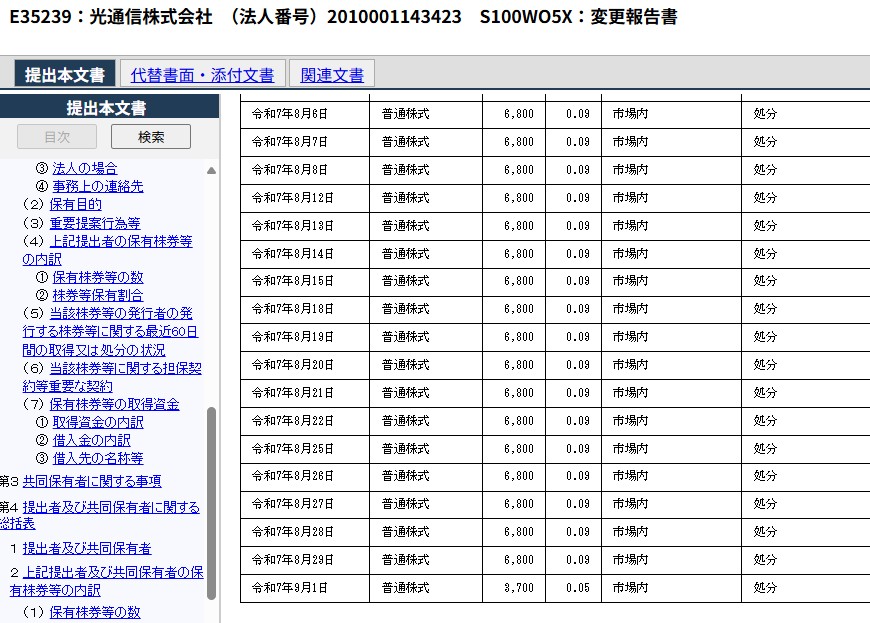This screenshot has height=623, width=870.
Task: Go to 取得資金の内訳 link
Action: click(x=98, y=422)
